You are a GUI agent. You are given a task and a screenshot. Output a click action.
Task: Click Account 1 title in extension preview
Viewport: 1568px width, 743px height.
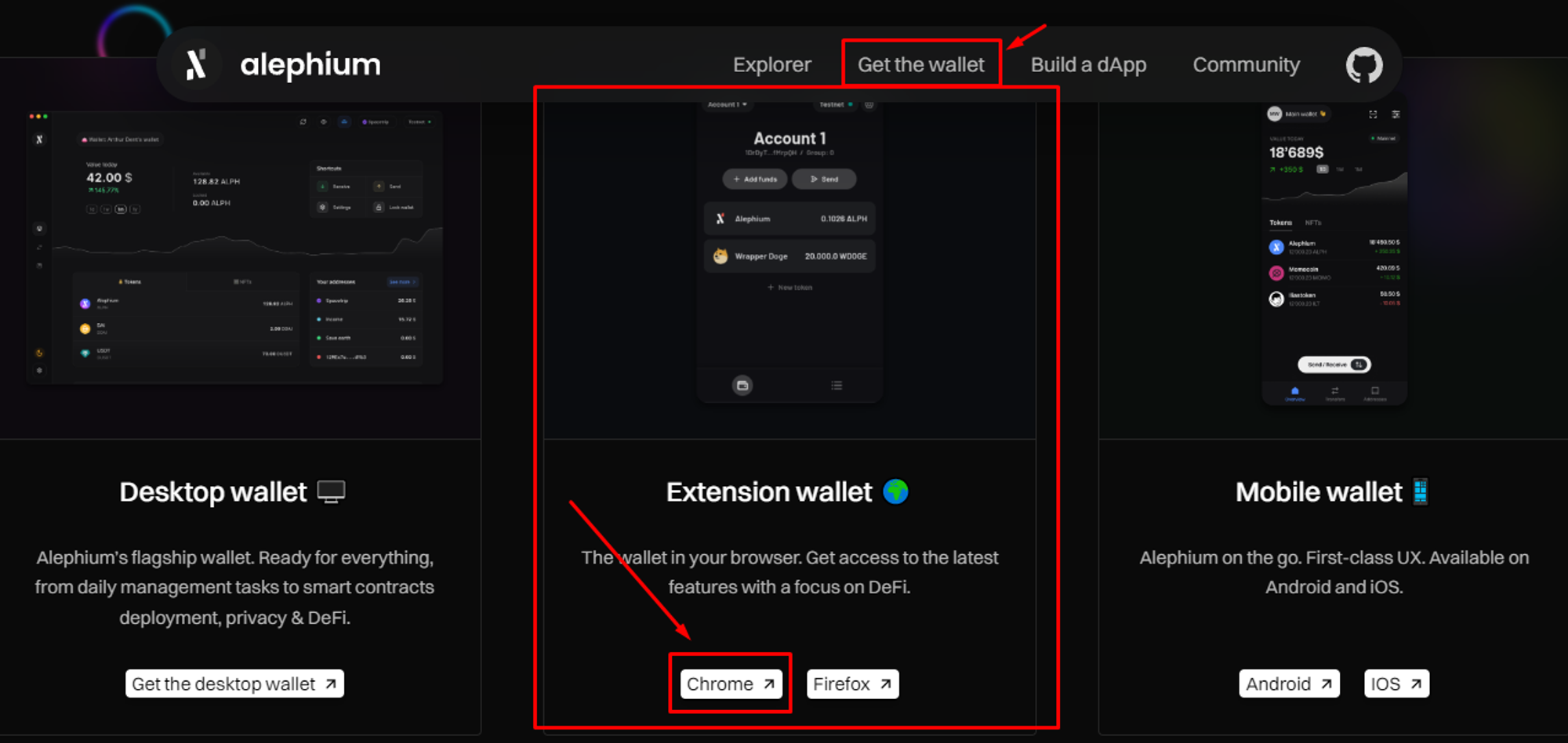click(789, 139)
